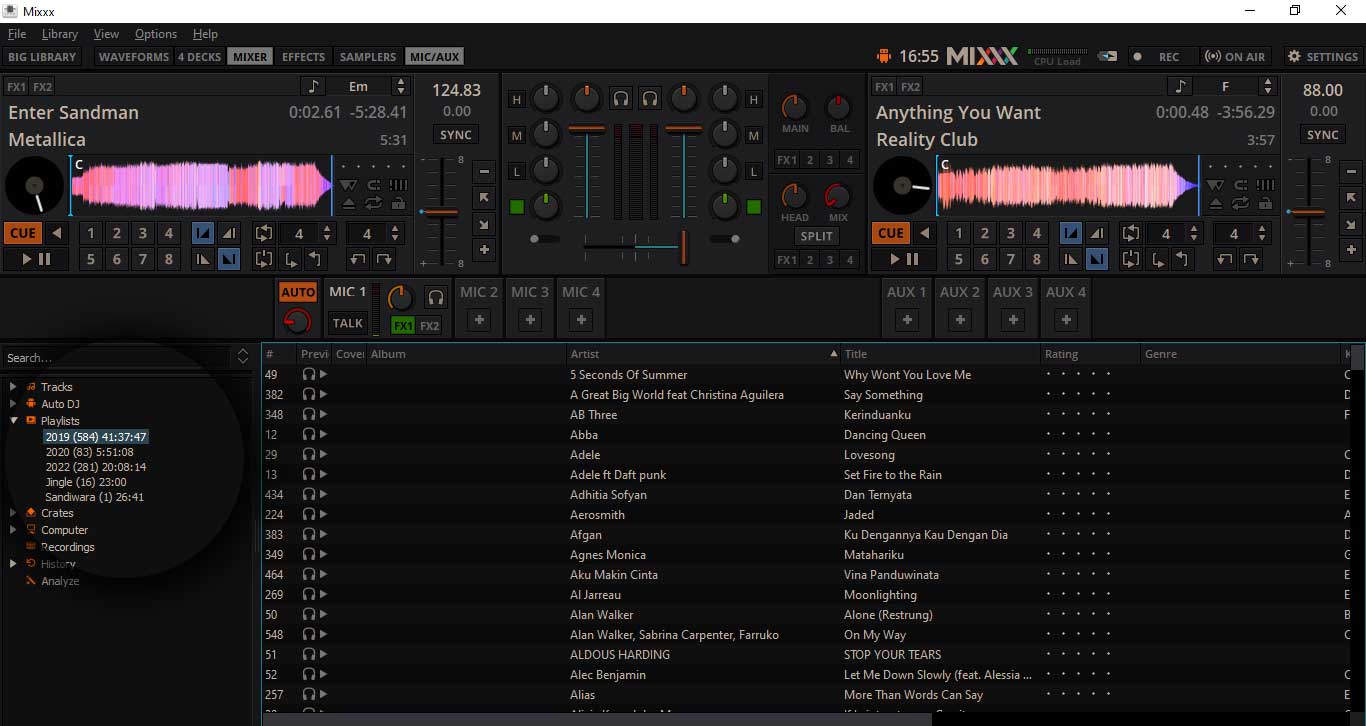Click the left deck play/pause button
This screenshot has width=1366, height=726.
(x=36, y=260)
